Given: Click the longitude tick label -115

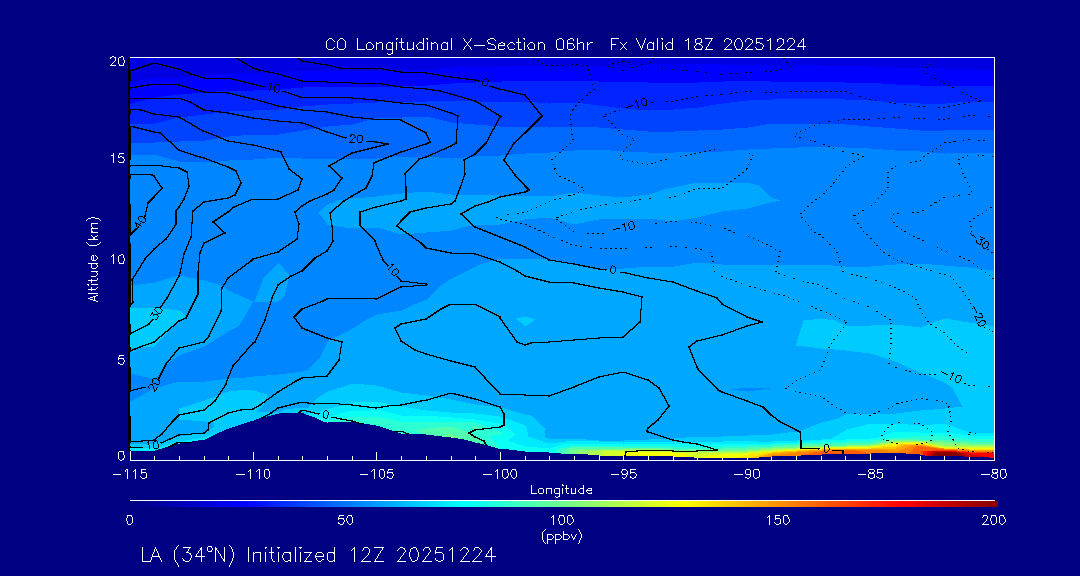Looking at the screenshot, I should pos(130,475).
